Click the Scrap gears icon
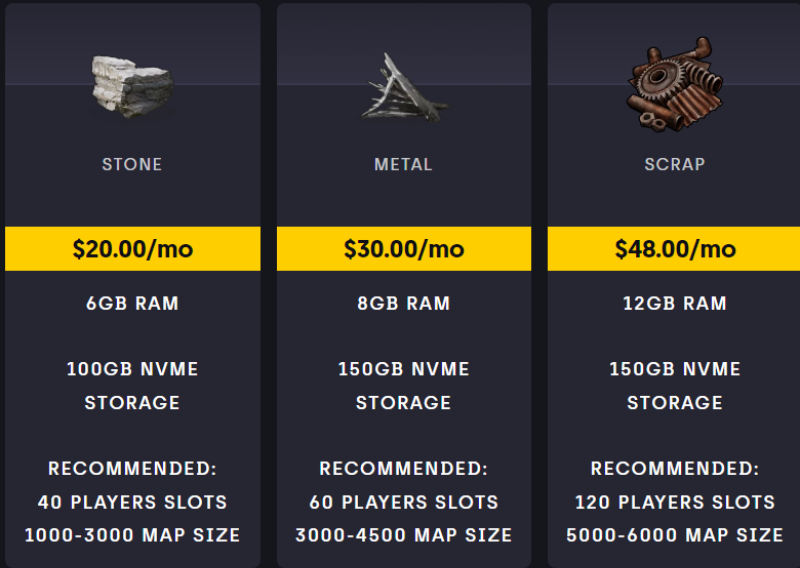The height and width of the screenshot is (568, 800). (x=674, y=84)
